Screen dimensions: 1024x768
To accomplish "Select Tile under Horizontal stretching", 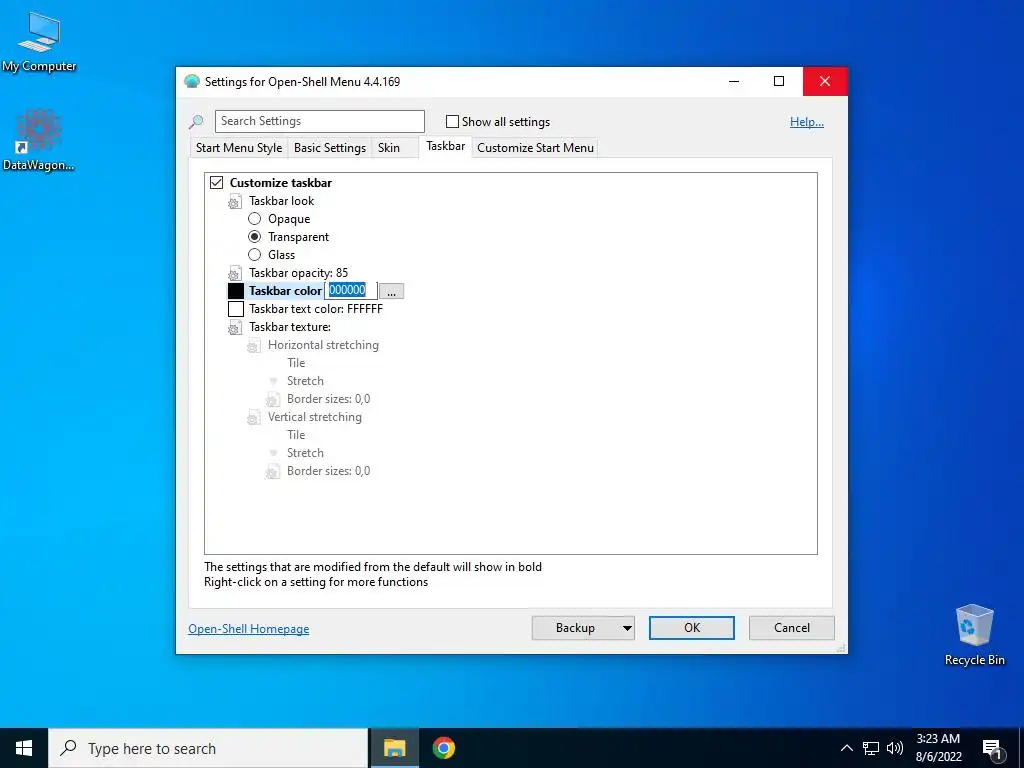I will [296, 363].
